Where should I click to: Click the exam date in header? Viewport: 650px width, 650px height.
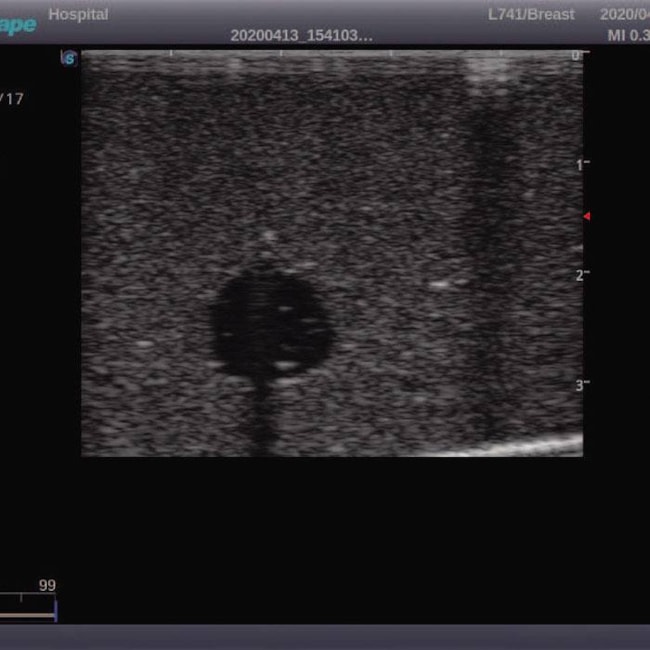point(625,15)
